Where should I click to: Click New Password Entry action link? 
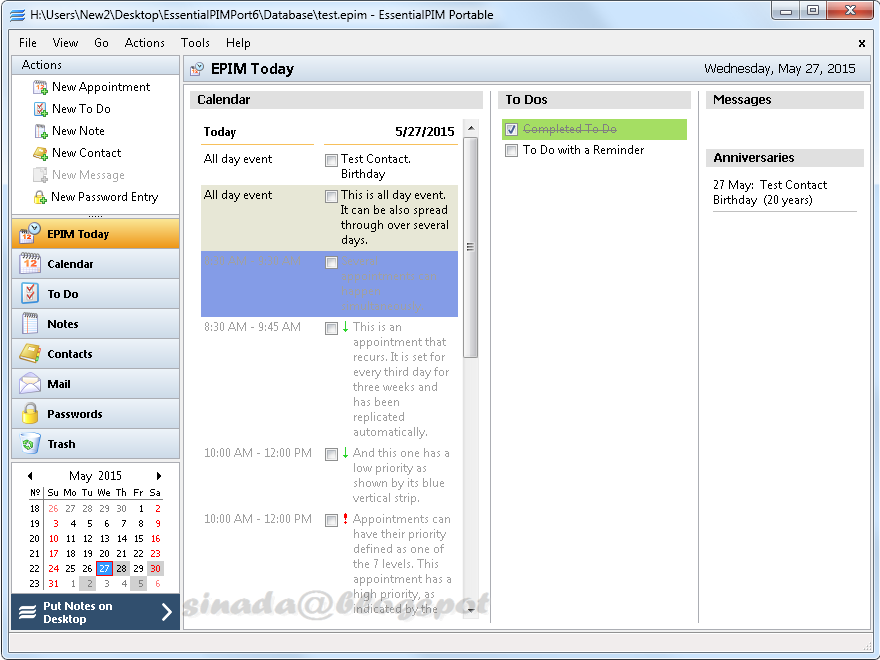(x=104, y=197)
